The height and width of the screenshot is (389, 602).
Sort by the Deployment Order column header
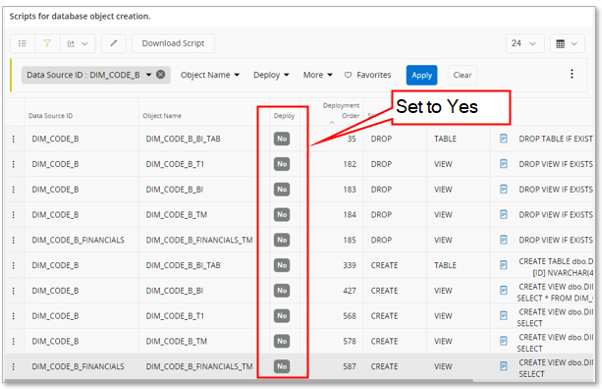pos(341,111)
